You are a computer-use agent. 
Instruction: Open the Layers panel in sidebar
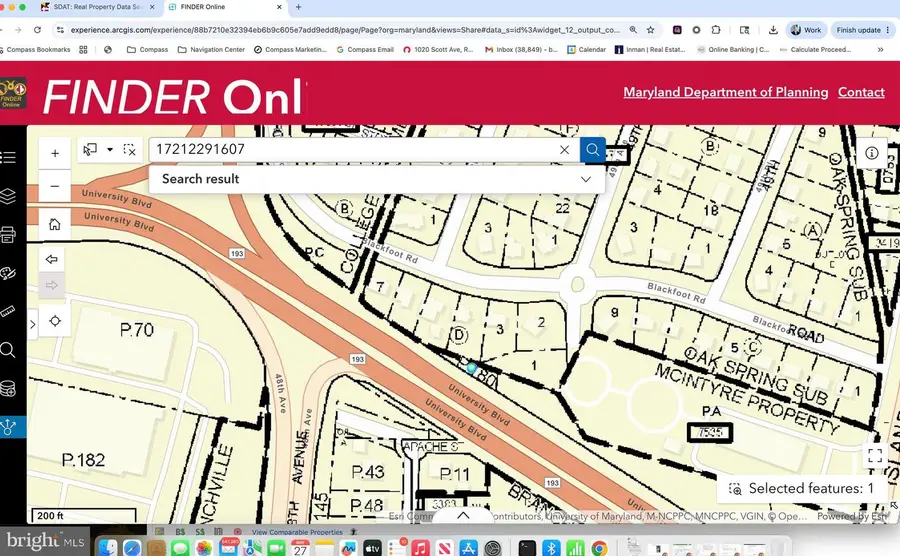pyautogui.click(x=8, y=196)
